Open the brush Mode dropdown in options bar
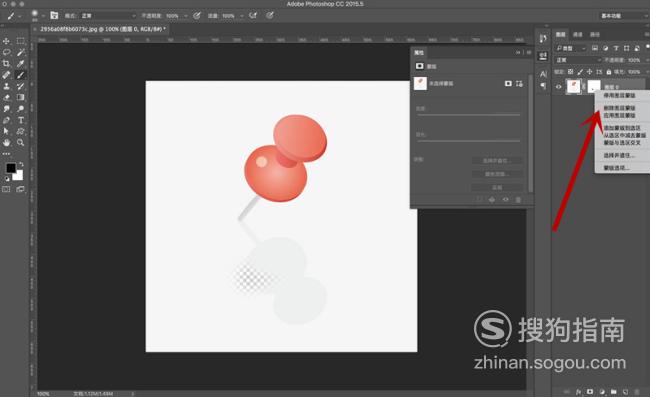Screen dimensions: 650x397 tap(108, 15)
